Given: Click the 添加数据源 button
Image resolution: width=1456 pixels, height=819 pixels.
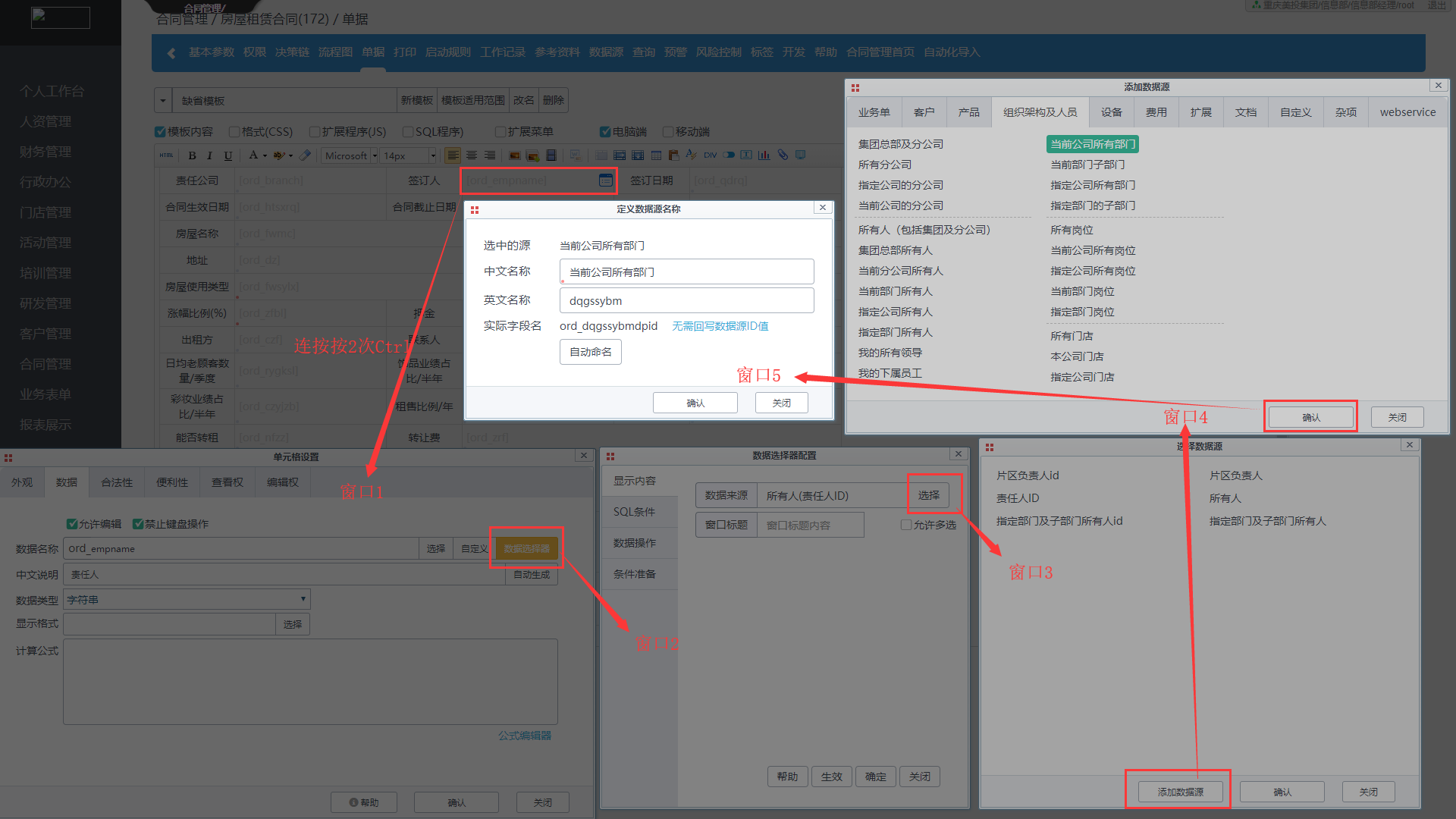Looking at the screenshot, I should click(x=1180, y=792).
